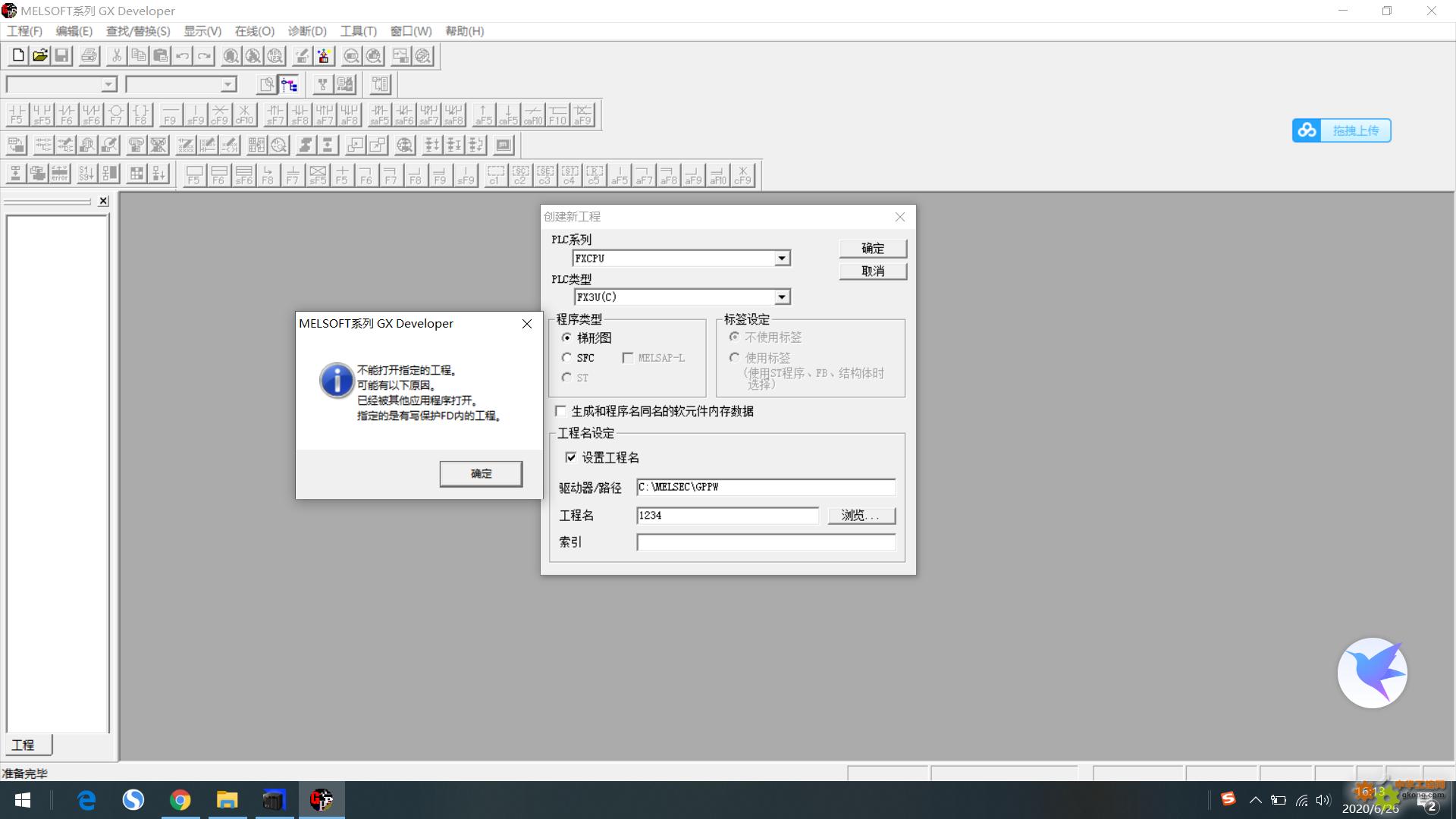
Task: Click the Save project floppy icon
Action: [x=62, y=55]
